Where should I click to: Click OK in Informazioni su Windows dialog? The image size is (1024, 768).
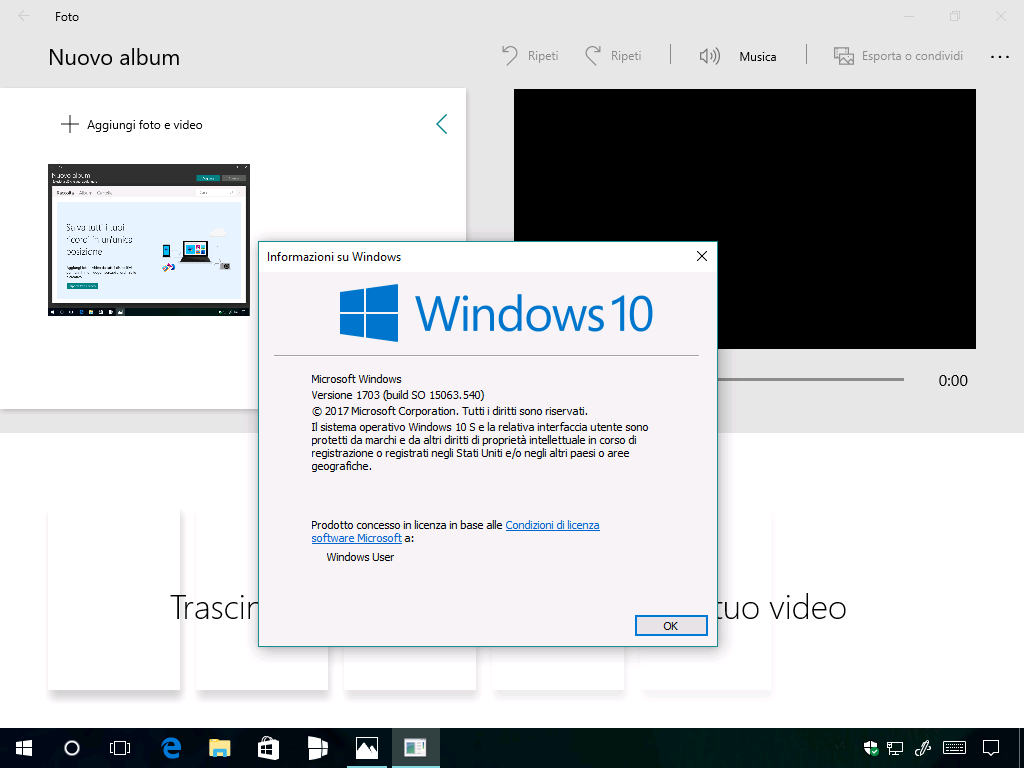(671, 626)
